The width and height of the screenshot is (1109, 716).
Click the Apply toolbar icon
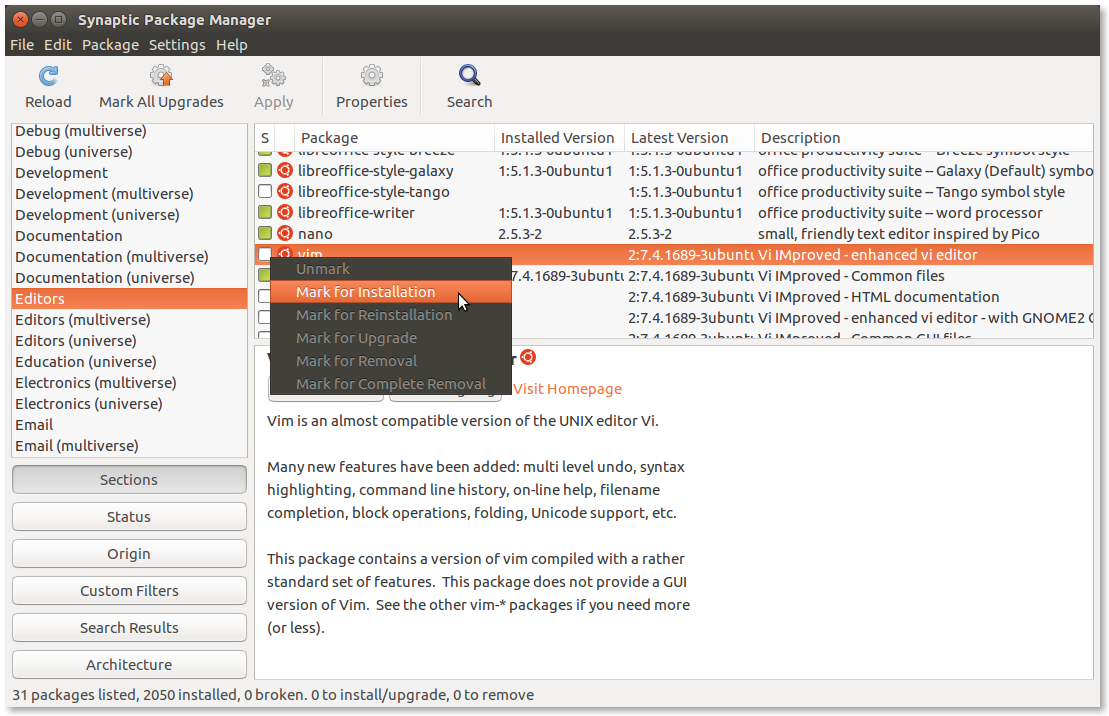273,76
